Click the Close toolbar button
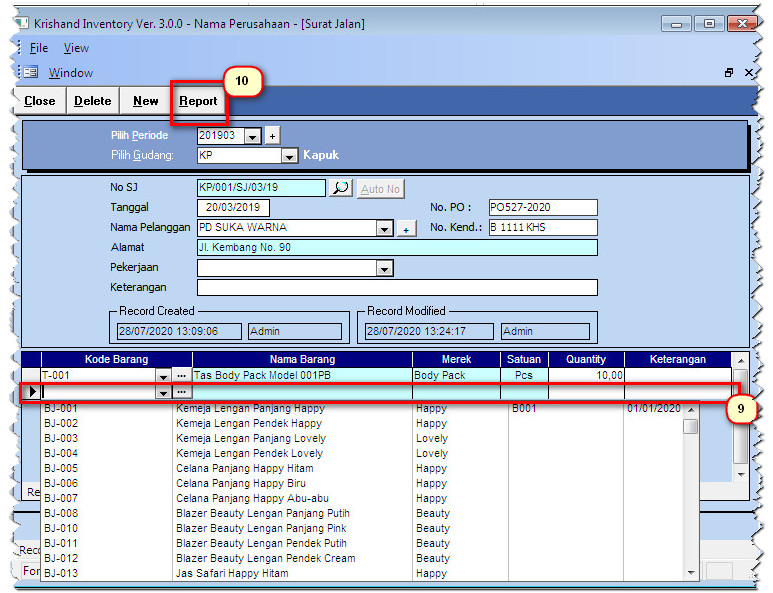The height and width of the screenshot is (593, 773). 40,101
